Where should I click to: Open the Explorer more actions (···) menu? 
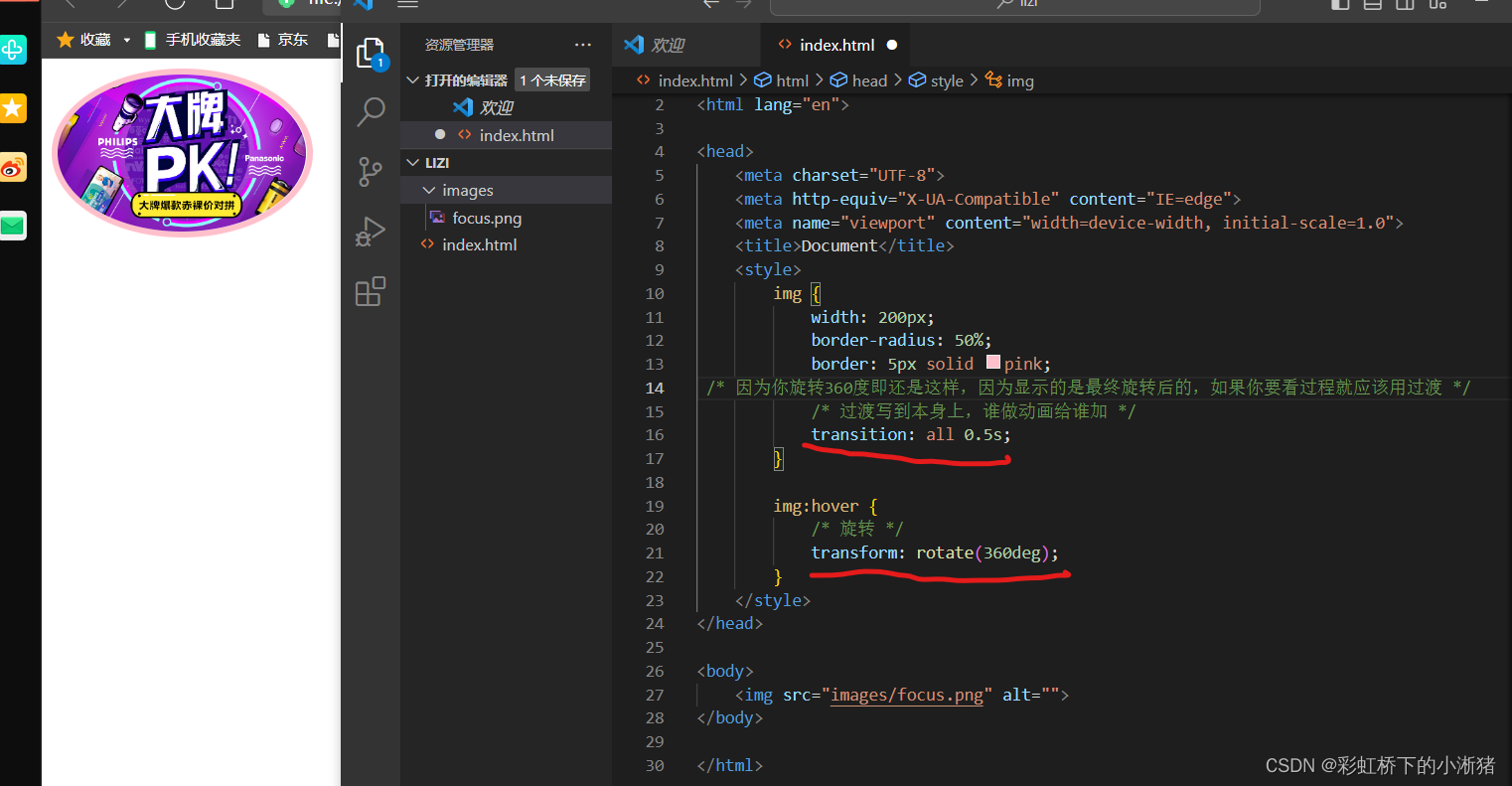pyautogui.click(x=582, y=45)
